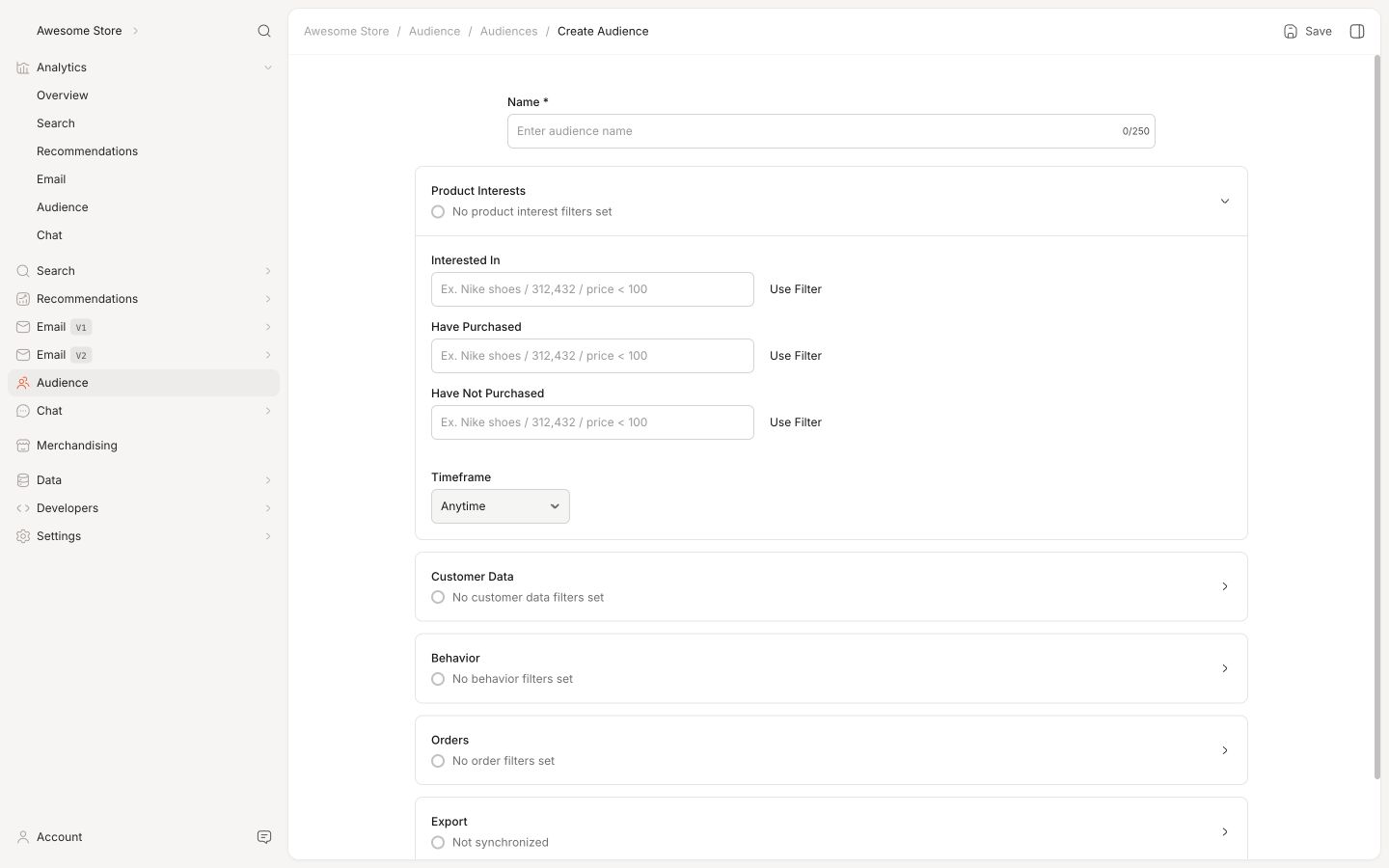Click the Not synchronized status radio
This screenshot has width=1389, height=868.
coord(438,843)
